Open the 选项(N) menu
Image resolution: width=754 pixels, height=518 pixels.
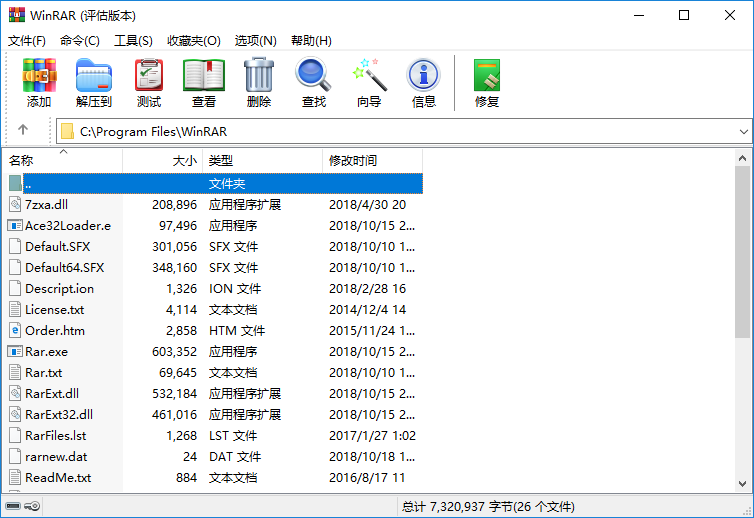point(256,41)
